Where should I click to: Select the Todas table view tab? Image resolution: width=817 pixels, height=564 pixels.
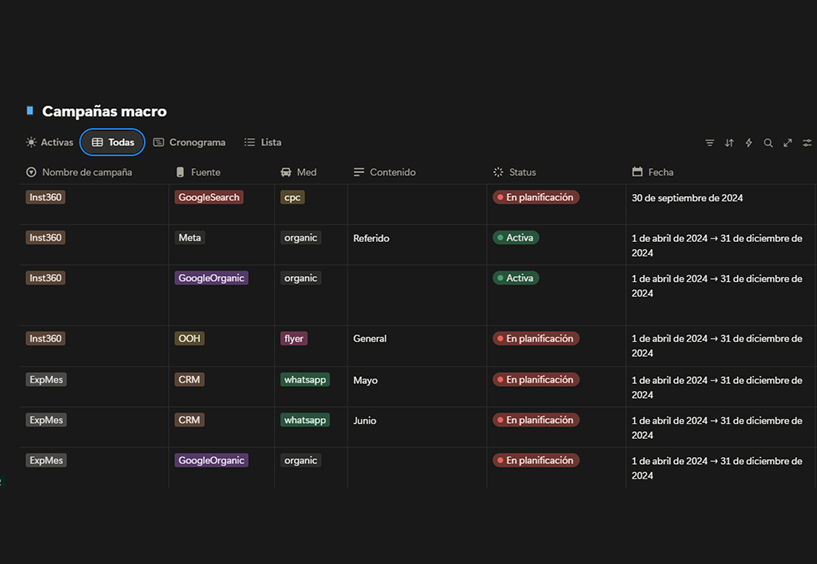tap(113, 143)
